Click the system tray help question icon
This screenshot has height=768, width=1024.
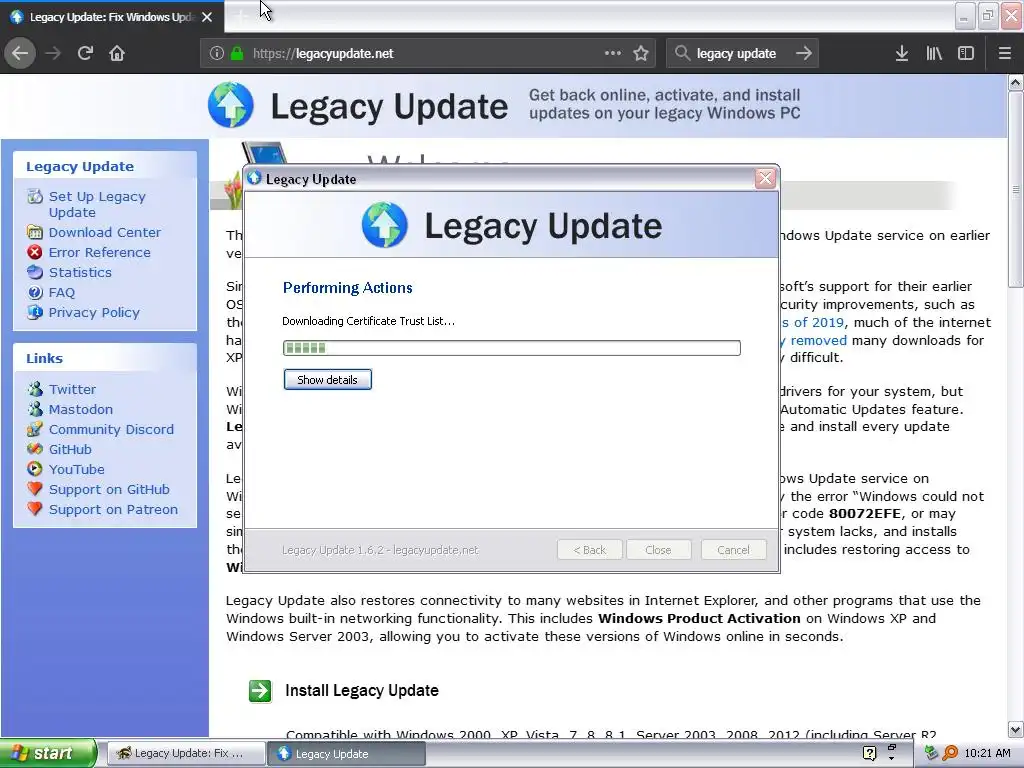pos(869,753)
